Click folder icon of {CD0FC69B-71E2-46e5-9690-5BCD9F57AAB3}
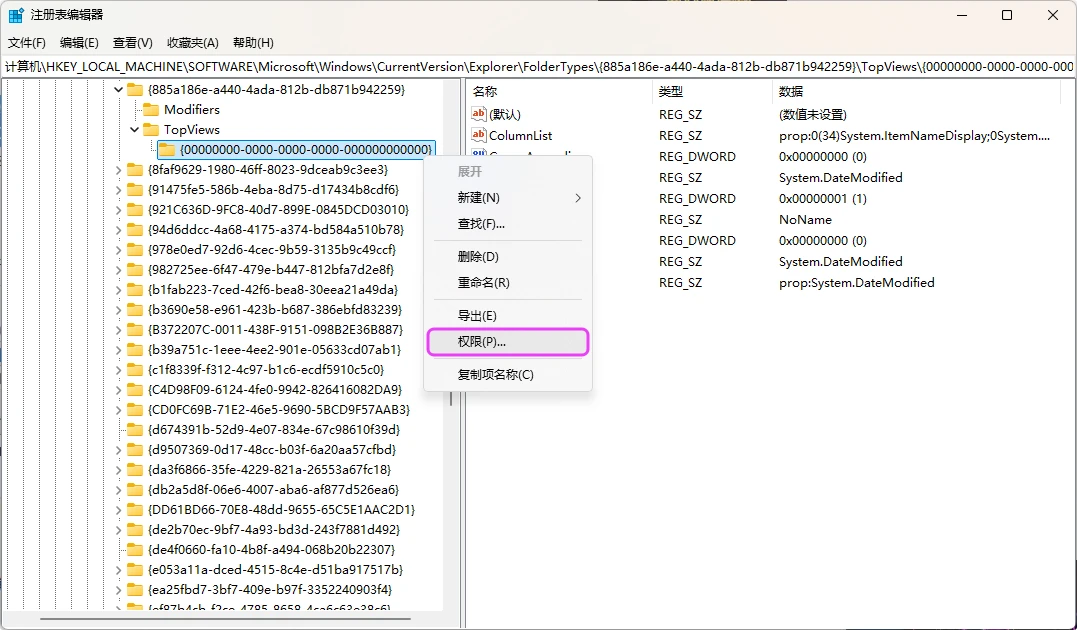The image size is (1077, 630). (x=135, y=409)
